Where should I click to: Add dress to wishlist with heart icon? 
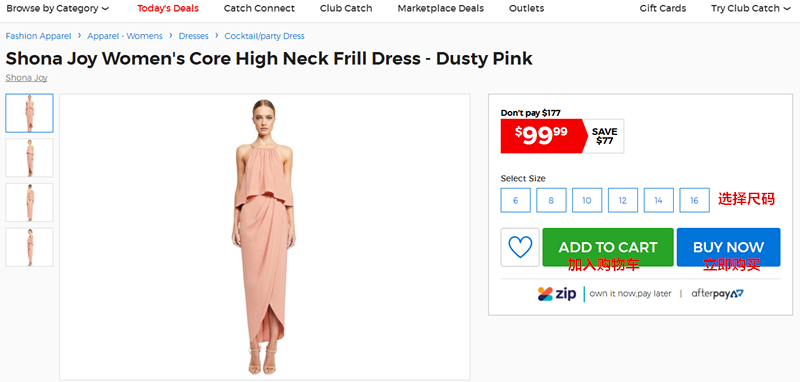(520, 247)
